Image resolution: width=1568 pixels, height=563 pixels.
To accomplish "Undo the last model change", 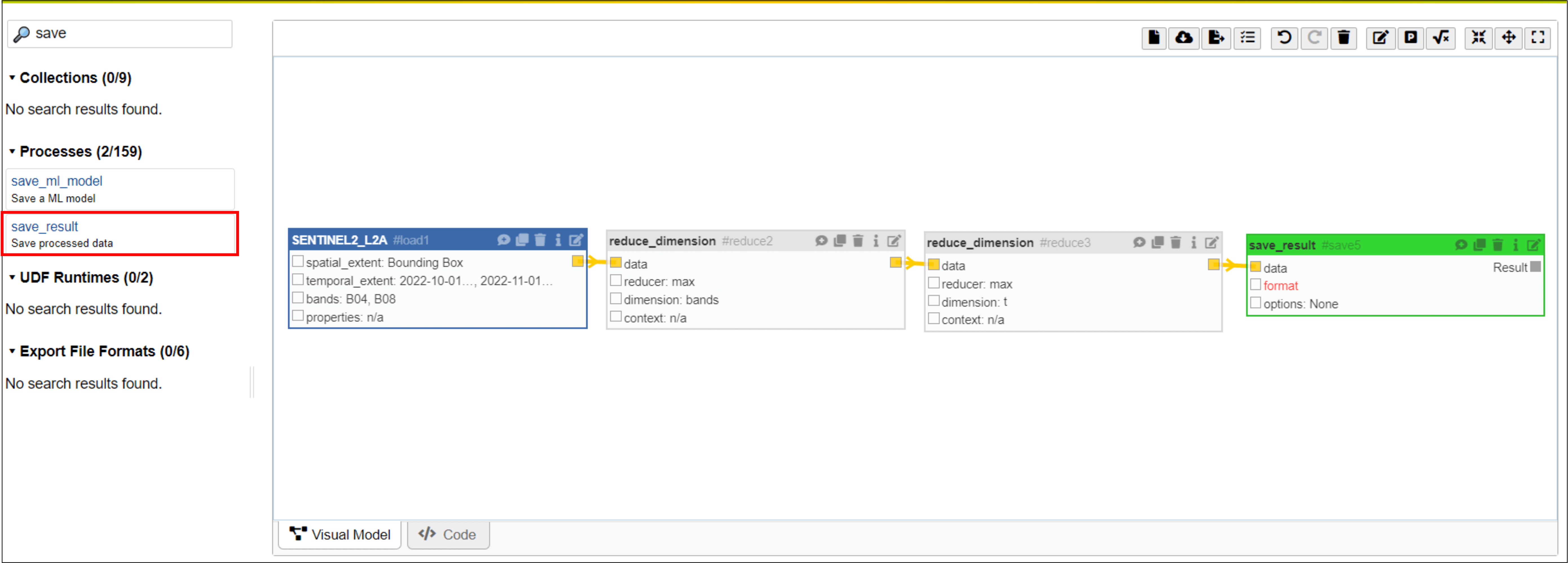I will pyautogui.click(x=1284, y=38).
